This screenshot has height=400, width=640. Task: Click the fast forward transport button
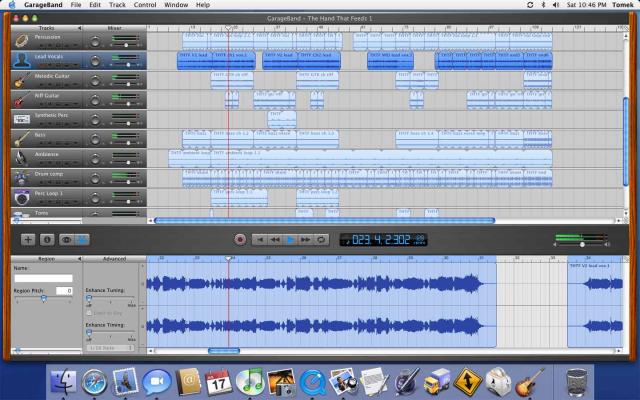click(x=306, y=240)
